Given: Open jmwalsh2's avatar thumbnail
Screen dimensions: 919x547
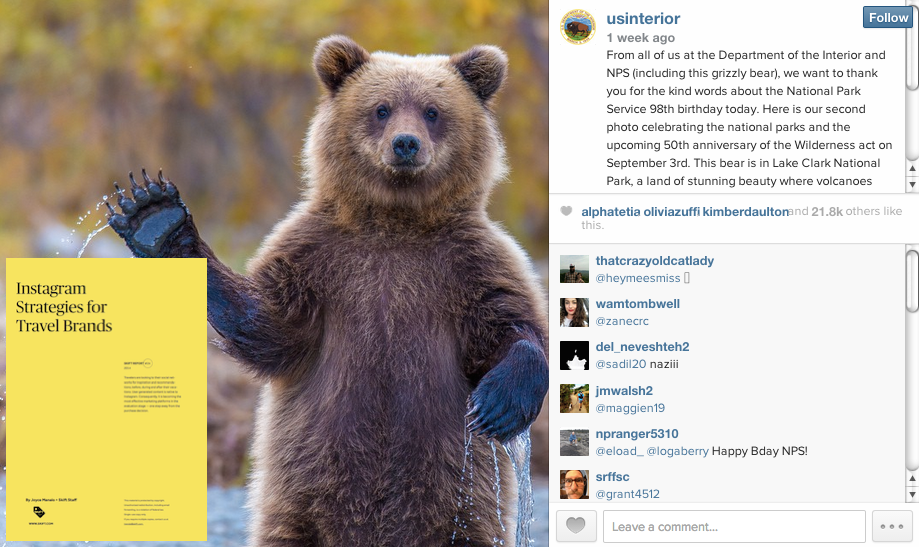Looking at the screenshot, I should point(574,399).
